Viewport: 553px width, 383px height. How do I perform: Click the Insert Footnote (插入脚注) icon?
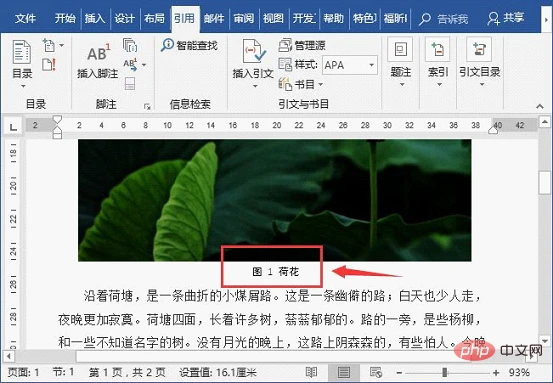pos(98,53)
